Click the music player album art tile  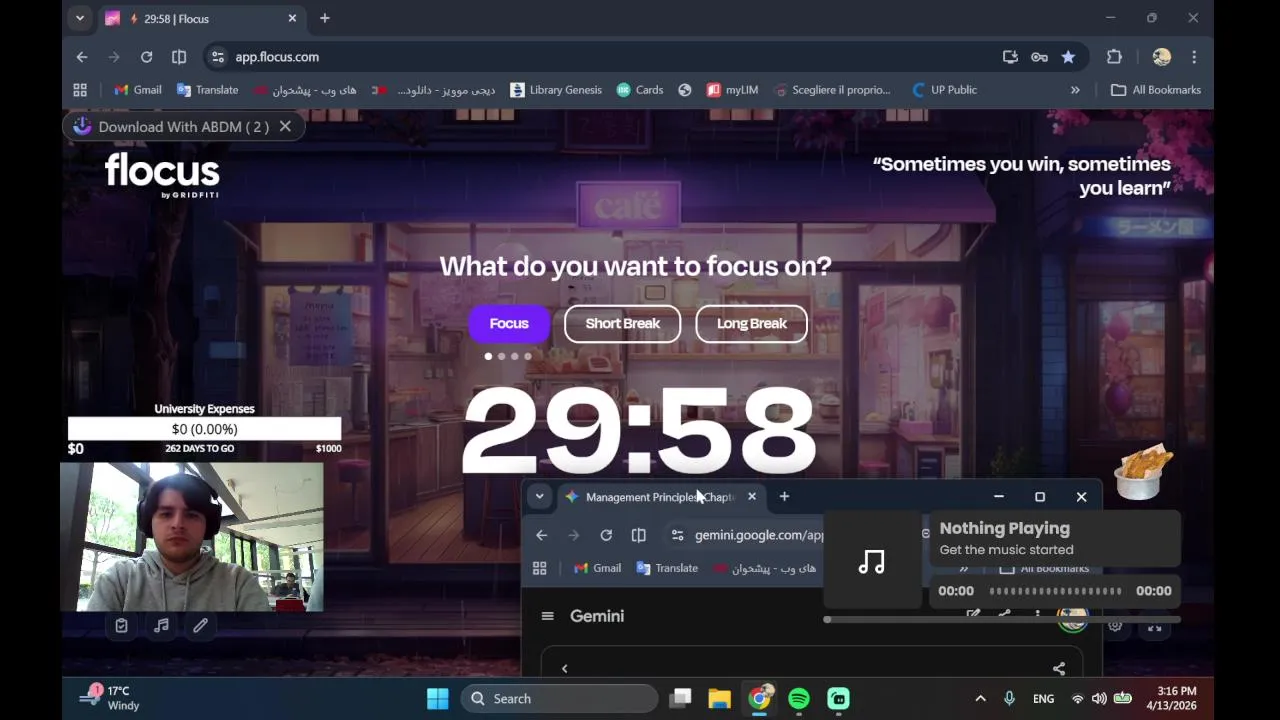[x=872, y=562]
